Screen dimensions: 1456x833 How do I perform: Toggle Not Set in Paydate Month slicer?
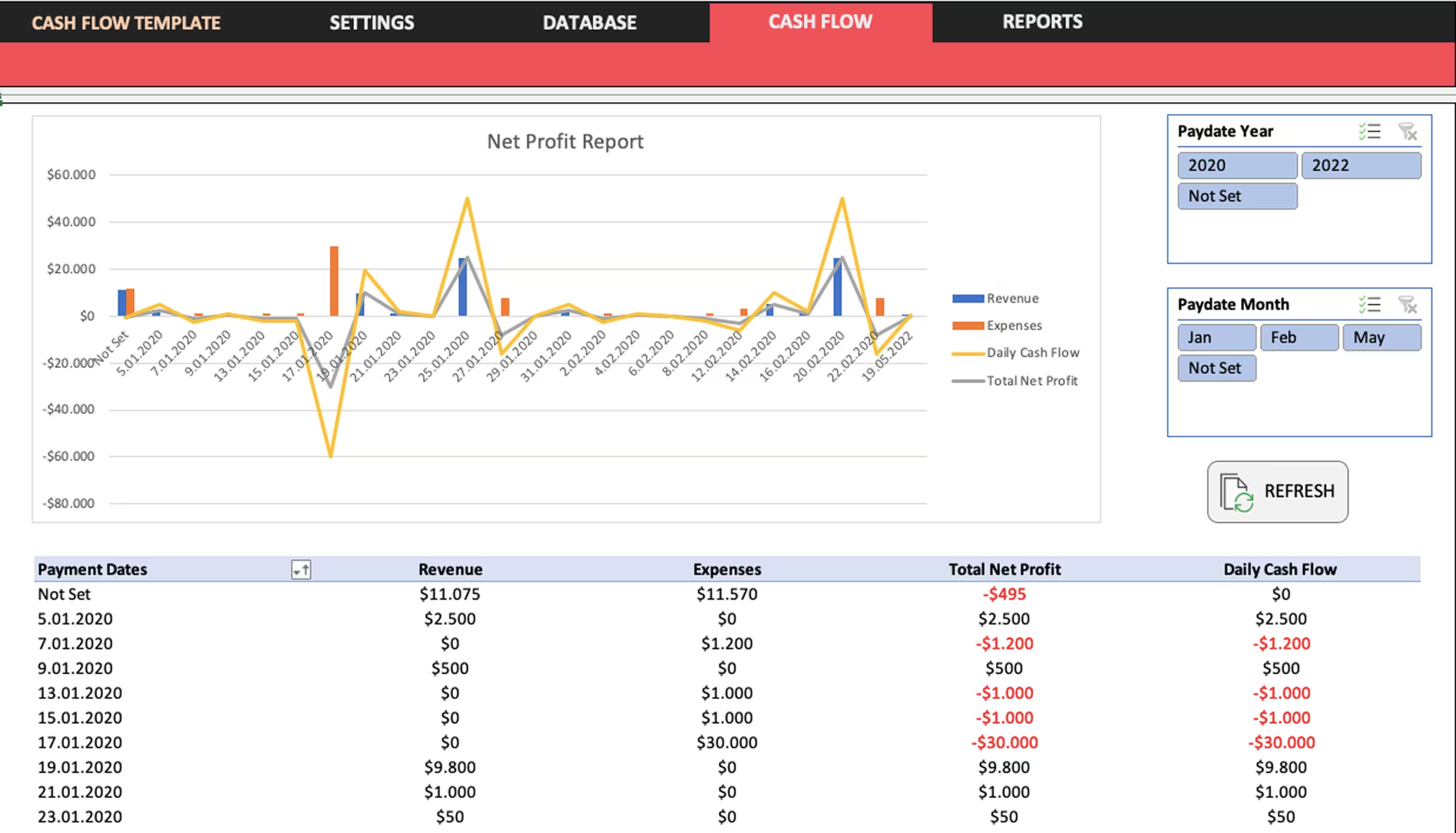(1217, 368)
